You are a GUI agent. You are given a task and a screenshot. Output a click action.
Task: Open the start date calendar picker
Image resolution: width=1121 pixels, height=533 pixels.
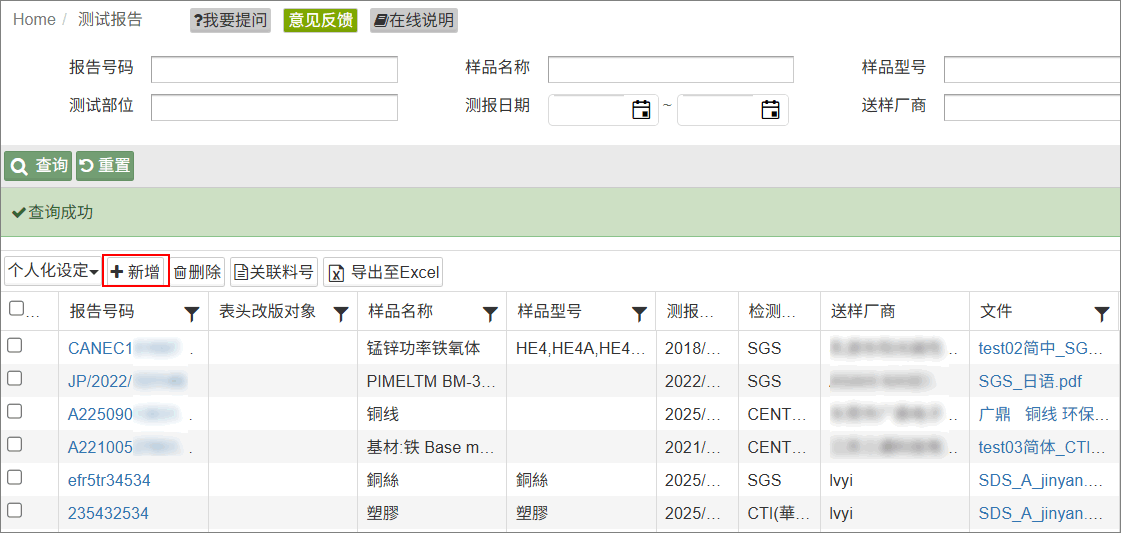click(x=641, y=110)
